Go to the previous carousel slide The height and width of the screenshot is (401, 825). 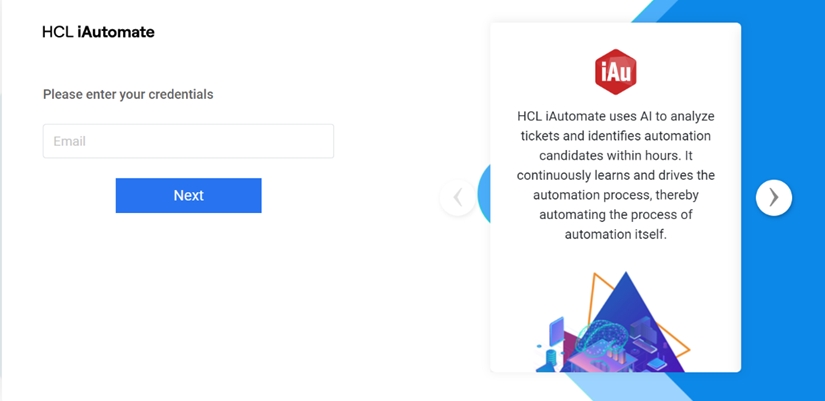click(457, 197)
